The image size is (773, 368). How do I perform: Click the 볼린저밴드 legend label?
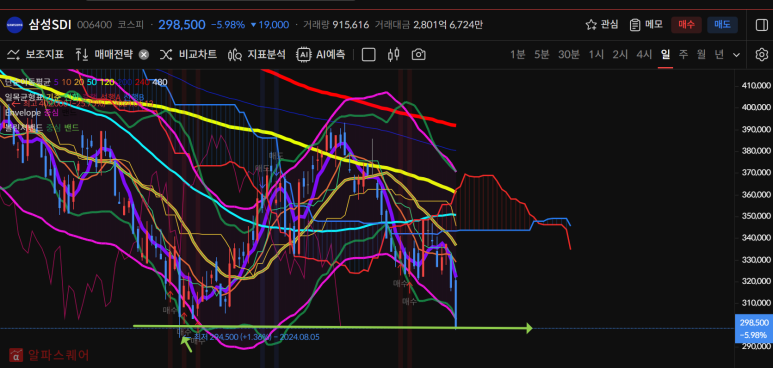[24, 128]
